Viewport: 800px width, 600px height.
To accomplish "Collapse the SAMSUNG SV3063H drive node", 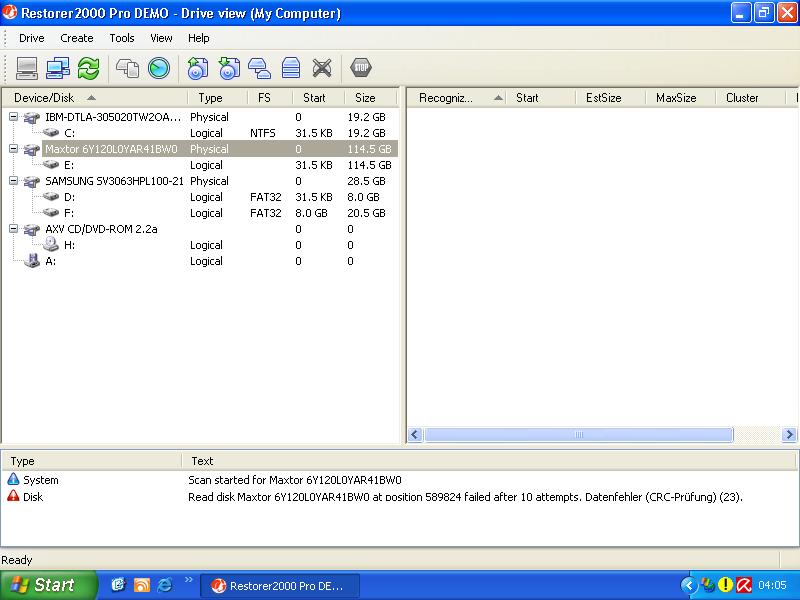I will tap(14, 181).
